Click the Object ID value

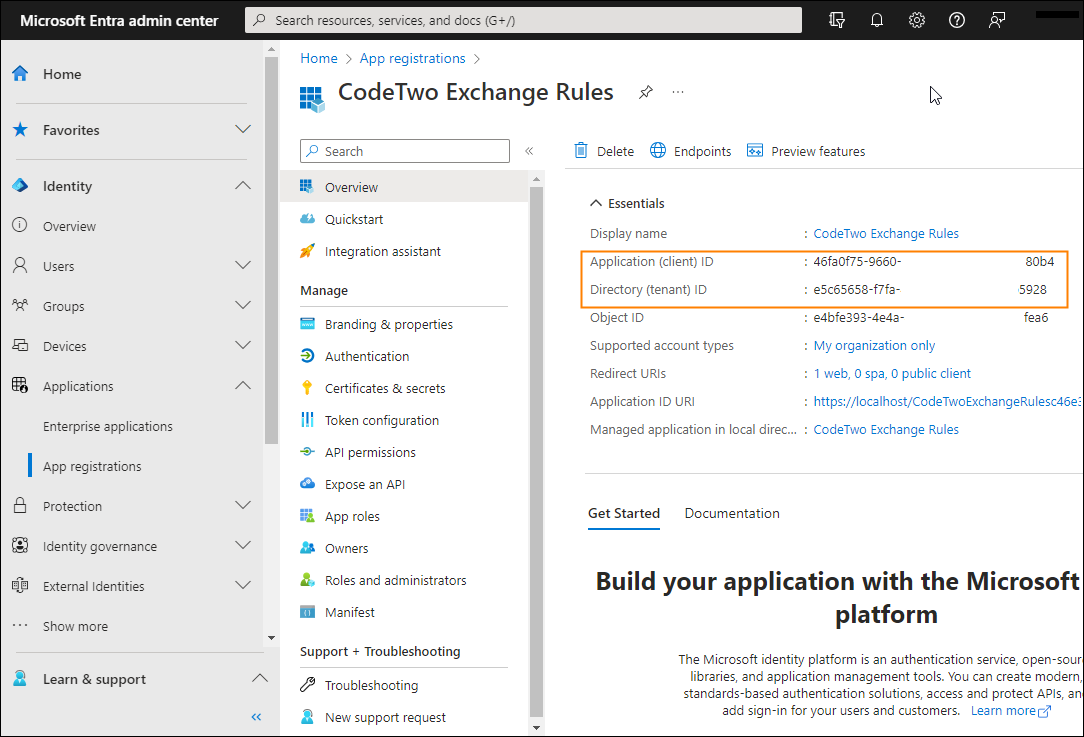931,317
